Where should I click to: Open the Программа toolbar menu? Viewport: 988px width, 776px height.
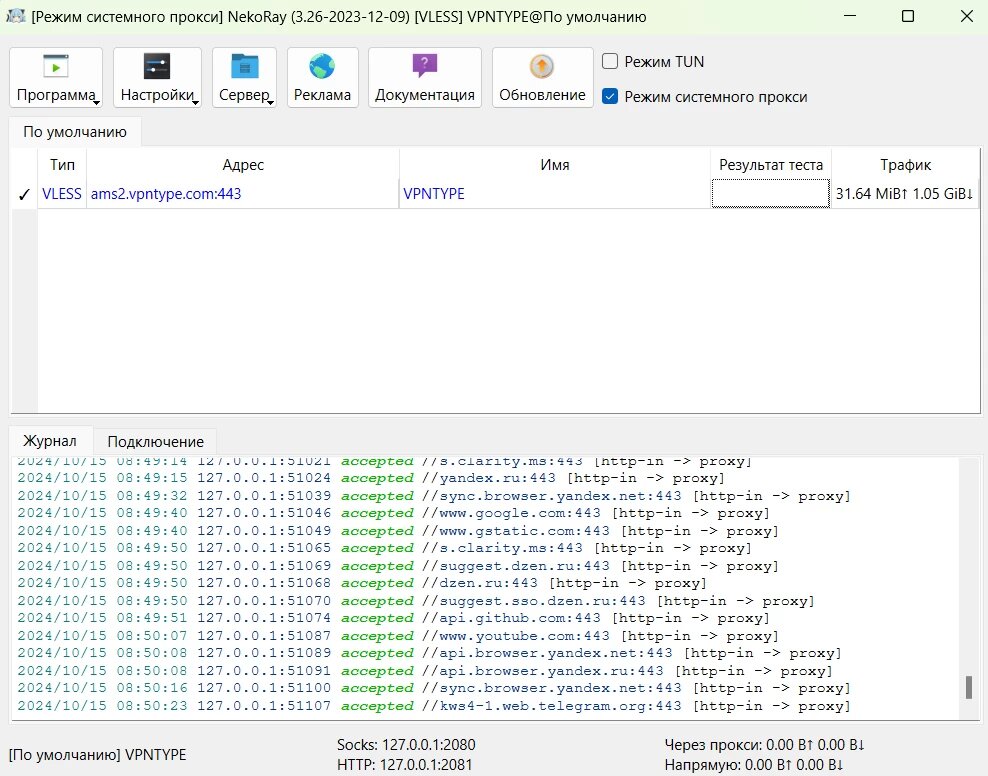[x=56, y=77]
